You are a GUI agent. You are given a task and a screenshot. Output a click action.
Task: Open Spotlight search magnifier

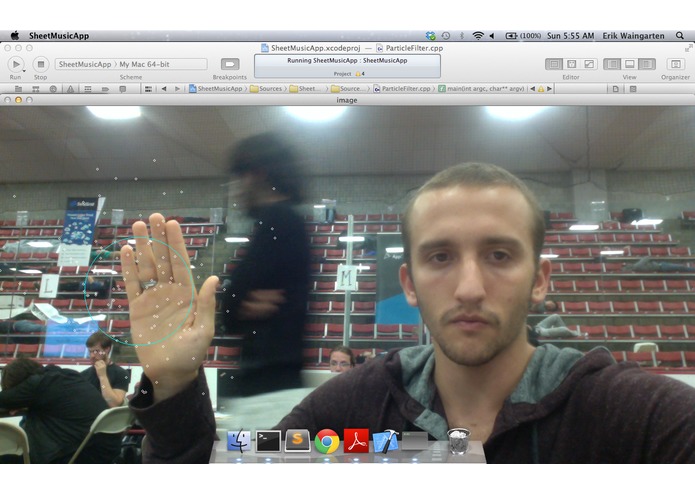679,35
